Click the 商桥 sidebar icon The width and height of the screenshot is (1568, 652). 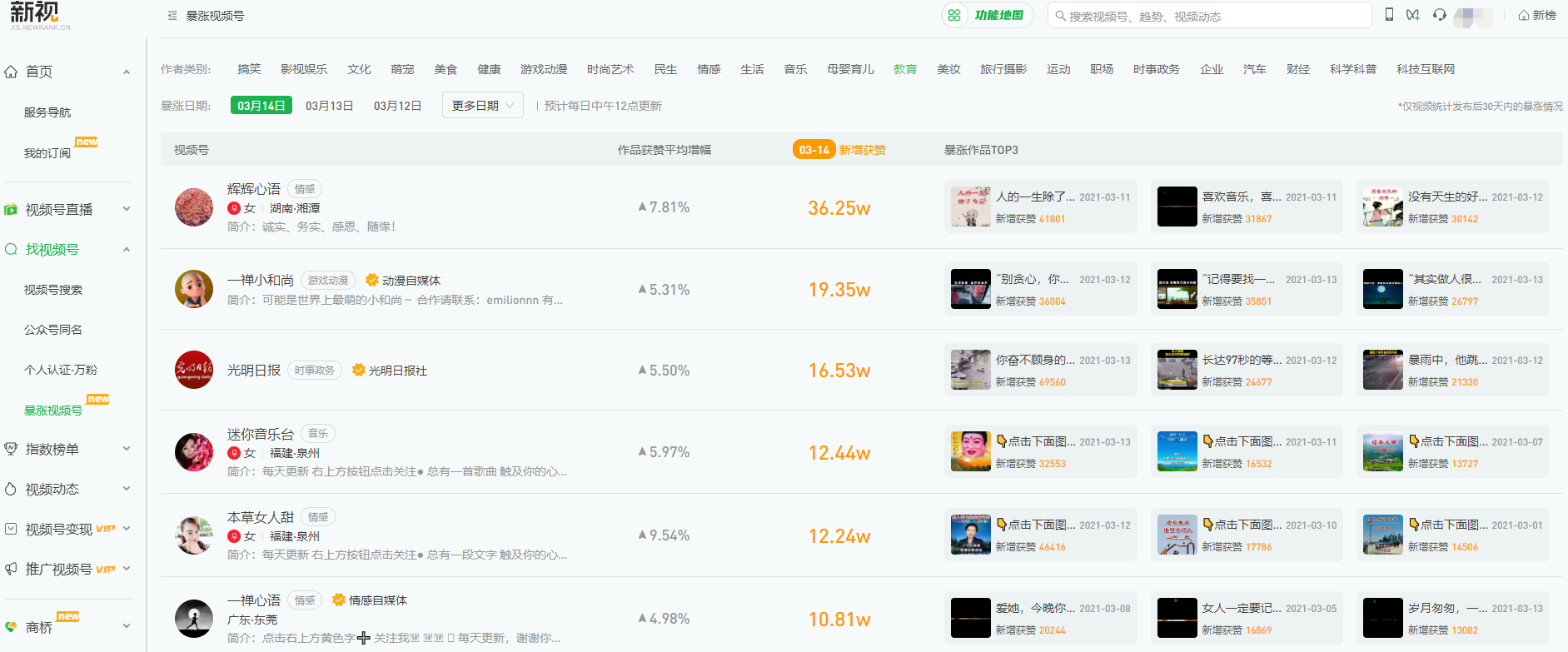[11, 626]
